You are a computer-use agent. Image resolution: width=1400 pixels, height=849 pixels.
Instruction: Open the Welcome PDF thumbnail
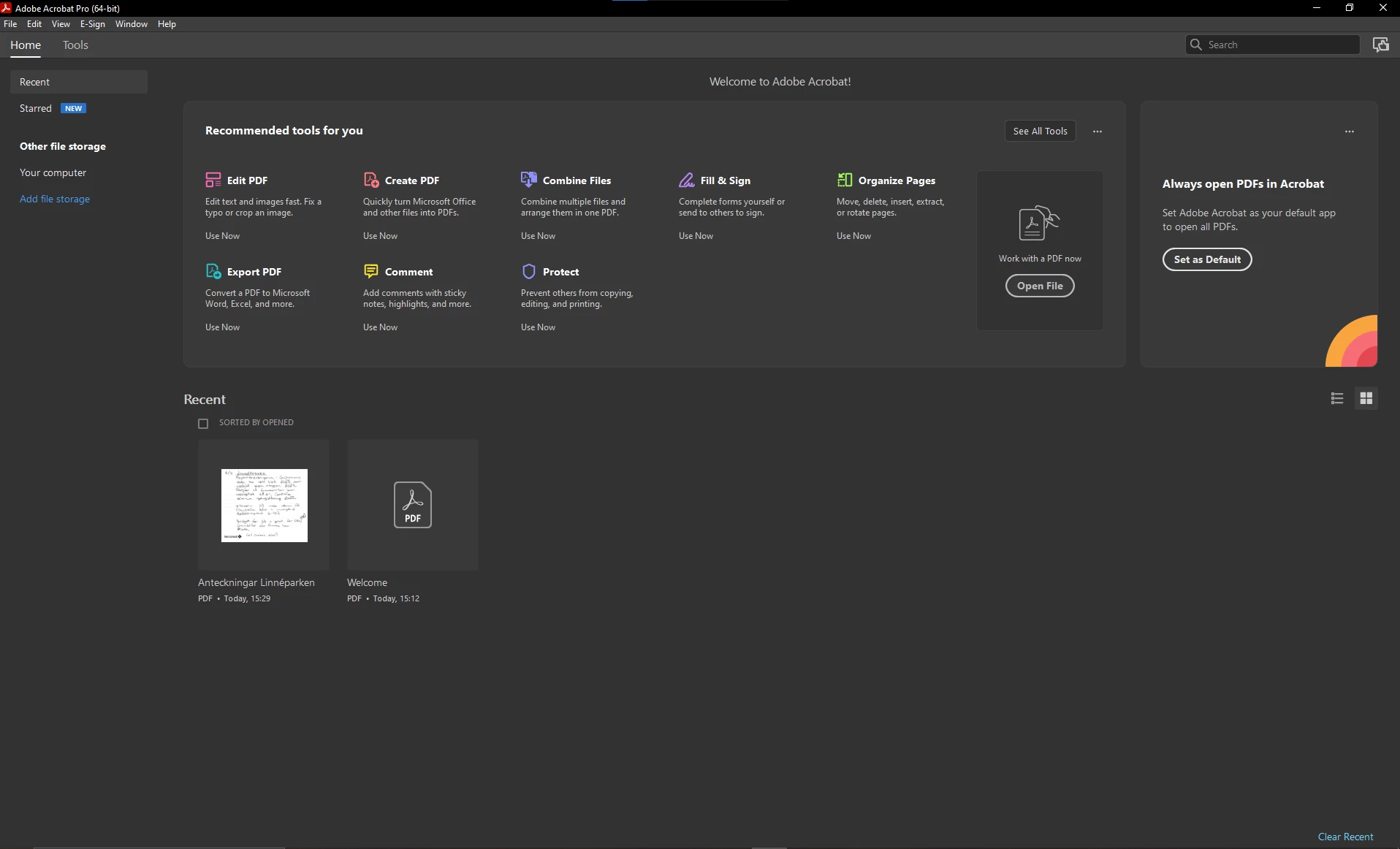[413, 505]
